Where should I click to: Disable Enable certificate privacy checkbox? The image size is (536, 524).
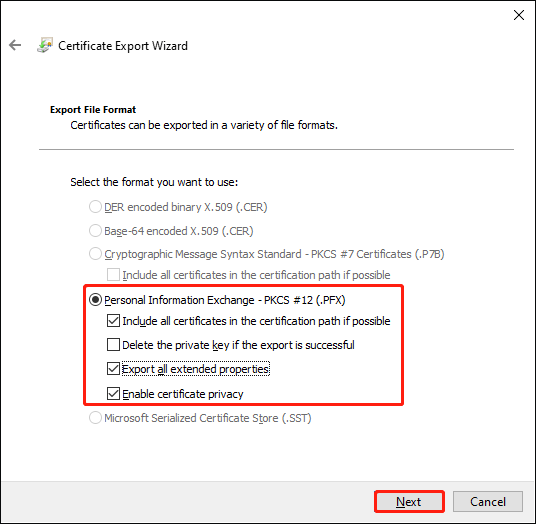(x=113, y=394)
